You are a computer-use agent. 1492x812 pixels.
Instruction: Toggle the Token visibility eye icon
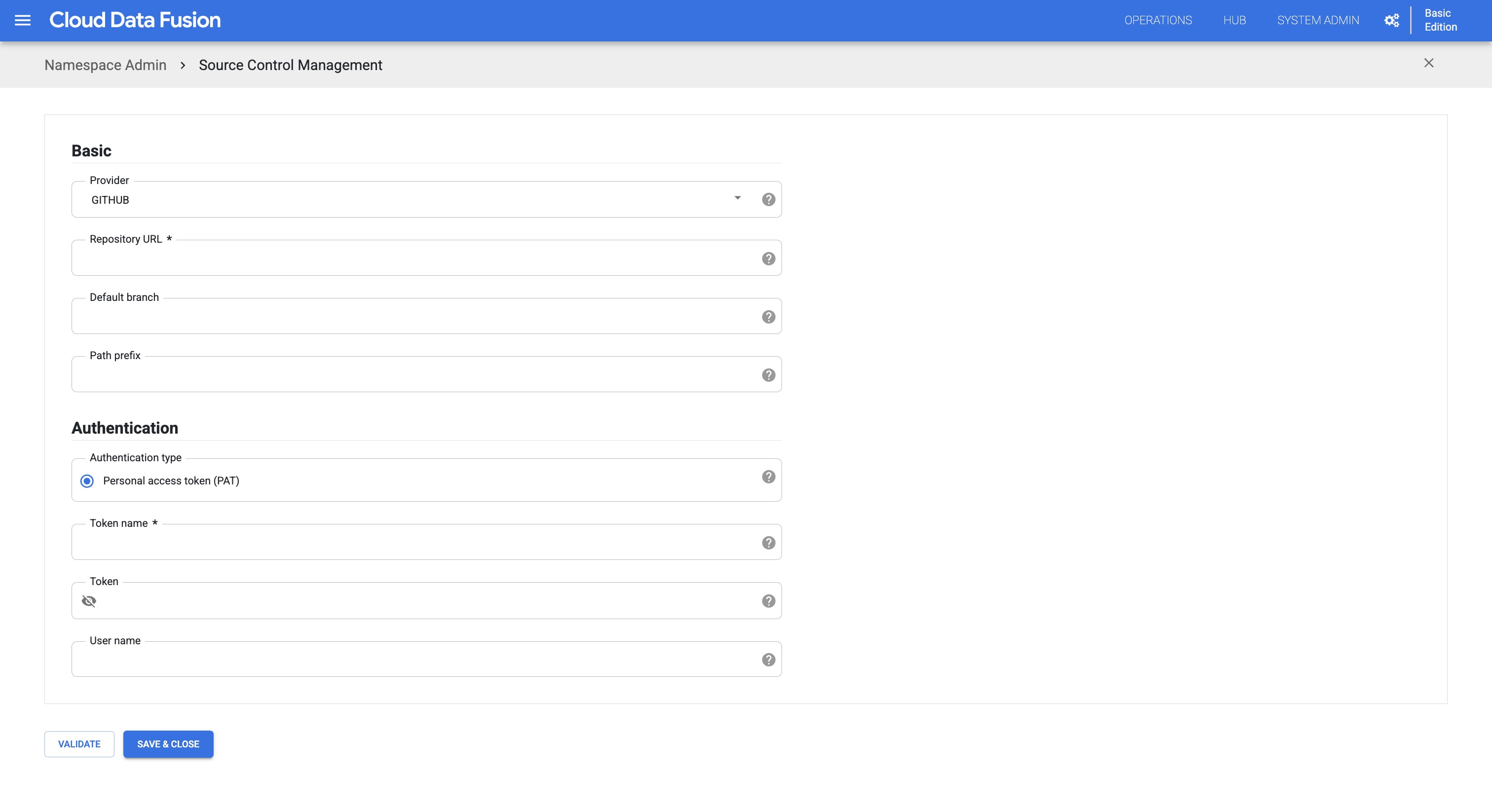coord(89,600)
